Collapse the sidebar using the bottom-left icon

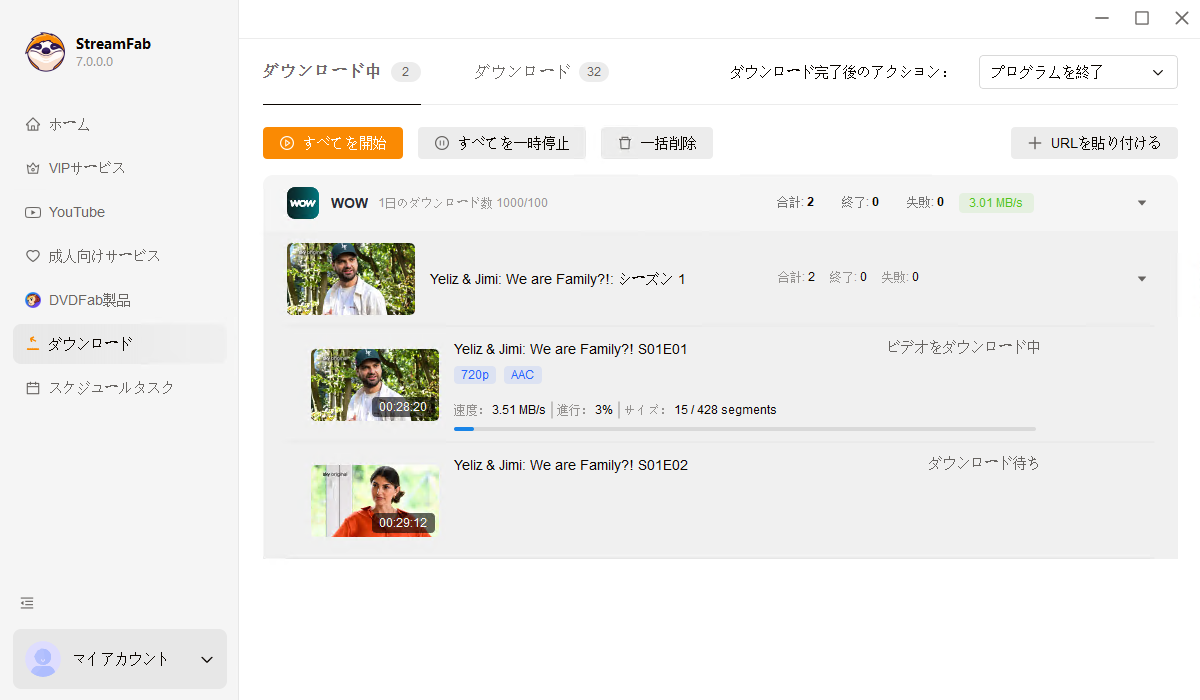[x=27, y=603]
